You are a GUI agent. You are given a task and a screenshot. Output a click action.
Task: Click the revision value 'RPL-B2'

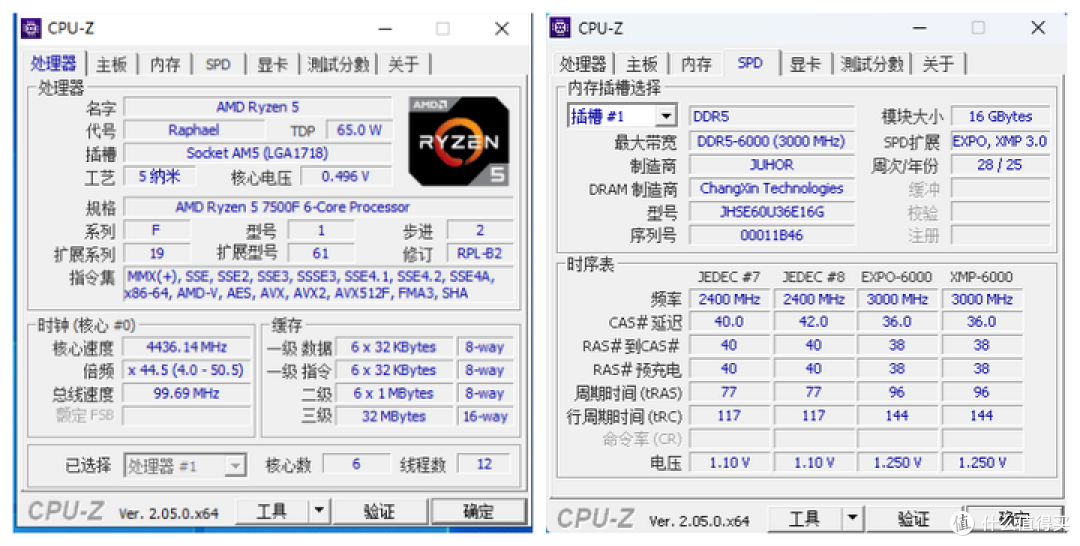point(480,253)
